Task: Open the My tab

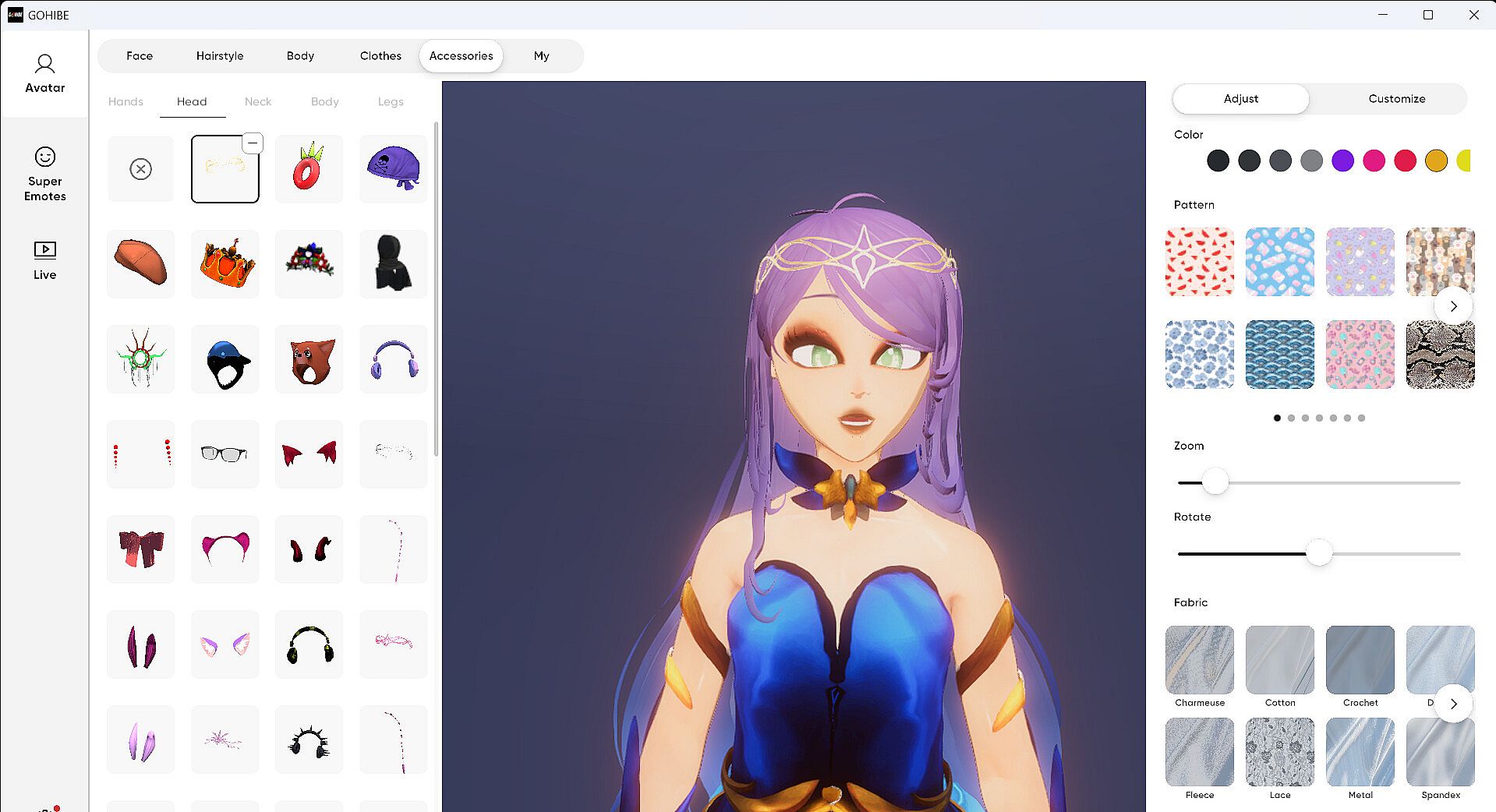Action: [542, 56]
